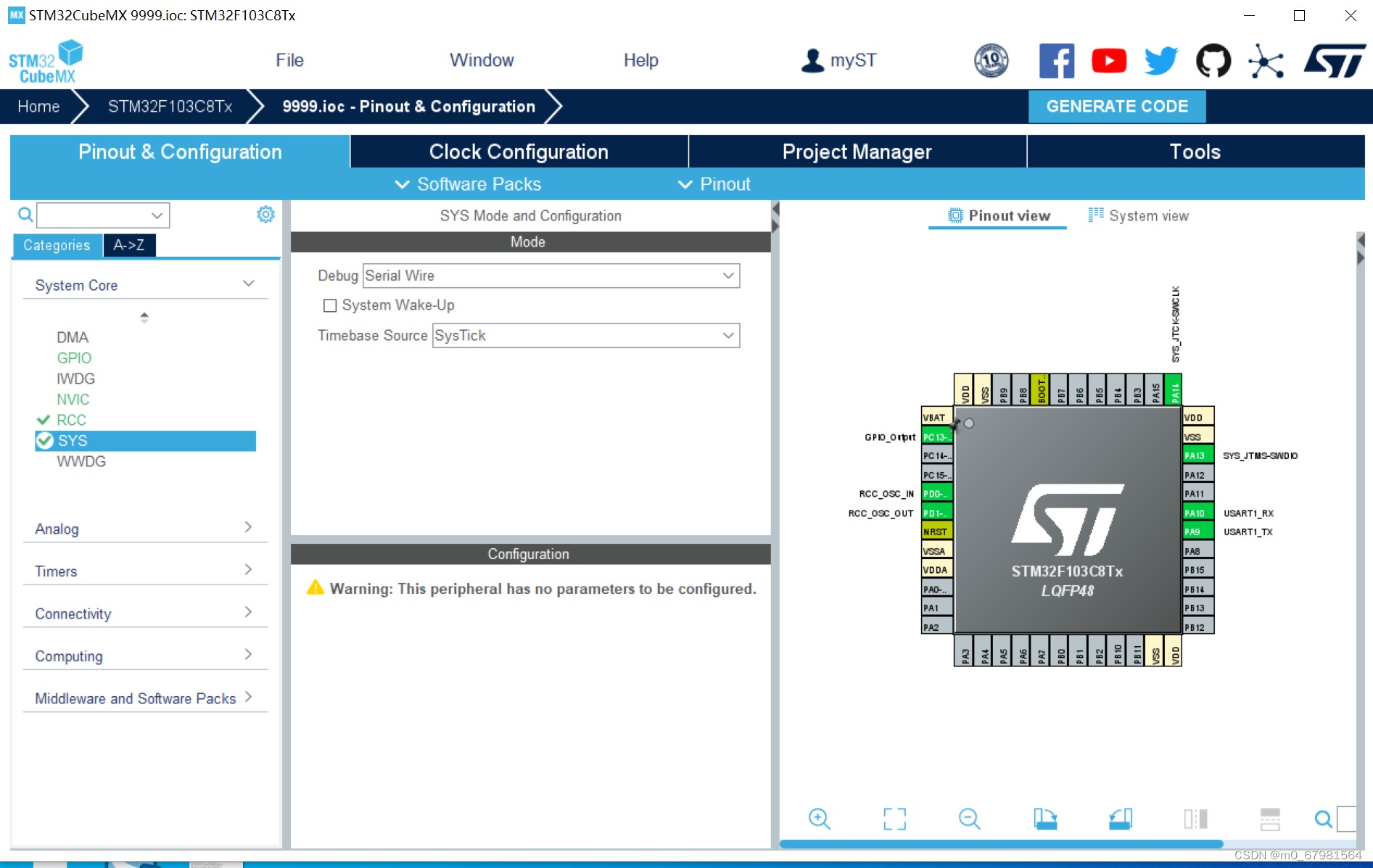Select the PA9 USART1_TX pin

click(1197, 532)
